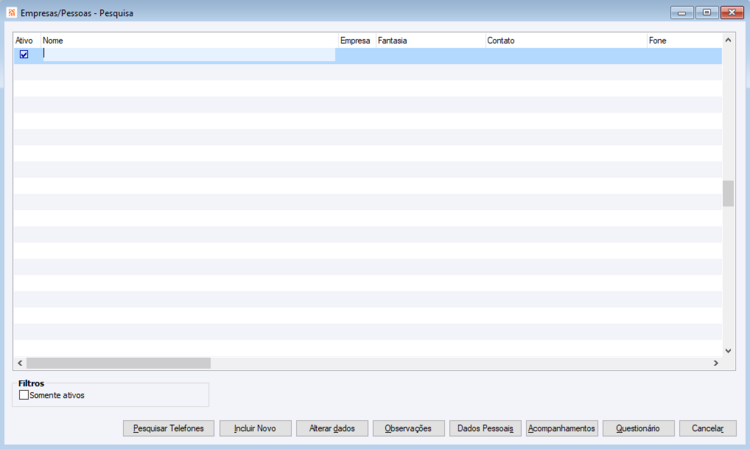Click the Contato column header

566,41
